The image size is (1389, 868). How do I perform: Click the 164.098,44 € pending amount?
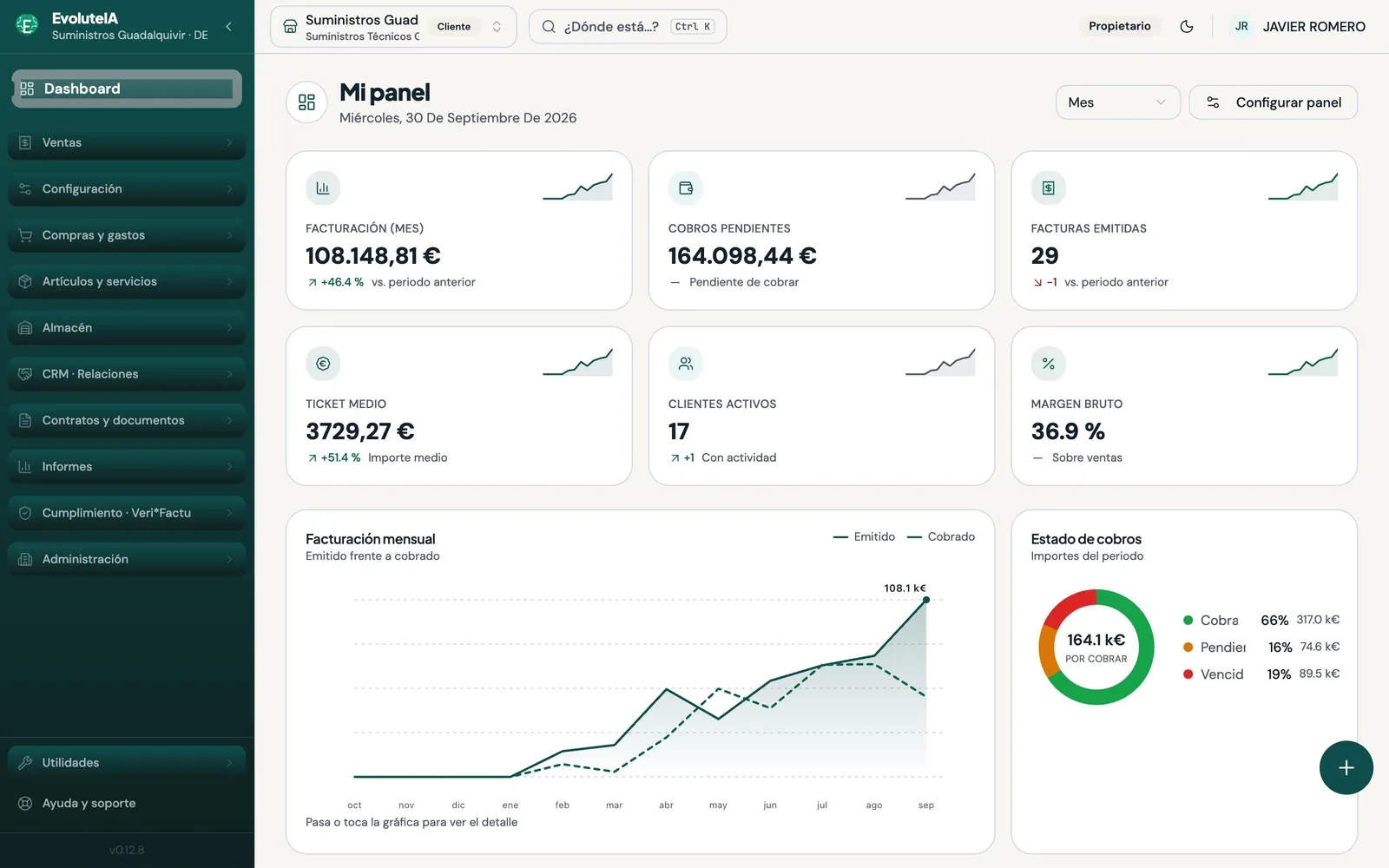click(742, 256)
